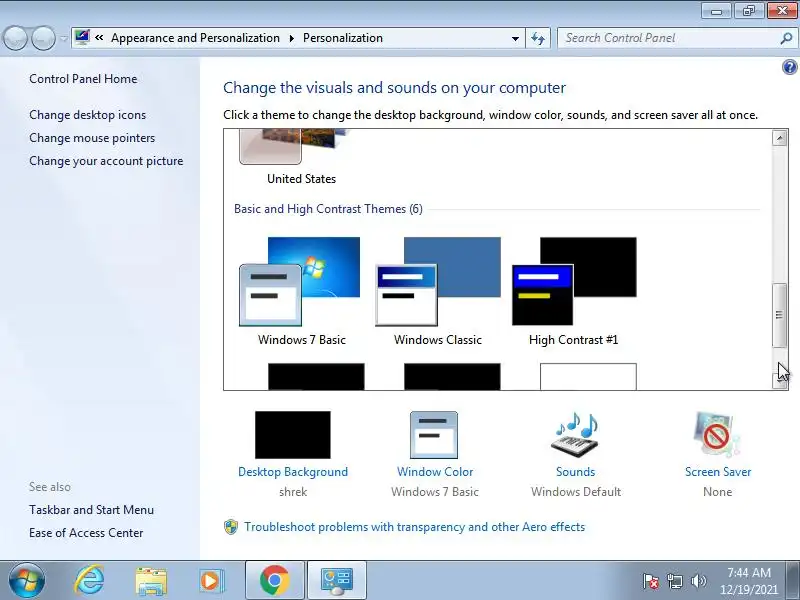Expand the breadcrumb chevron before Appearance
This screenshot has width=800, height=600.
99,38
